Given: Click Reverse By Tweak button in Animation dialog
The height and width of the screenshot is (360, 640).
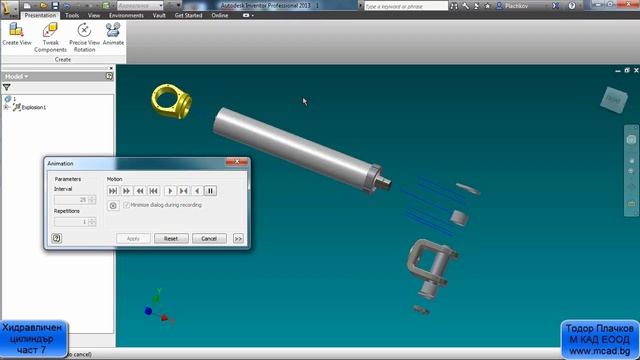Looking at the screenshot, I should (153, 191).
